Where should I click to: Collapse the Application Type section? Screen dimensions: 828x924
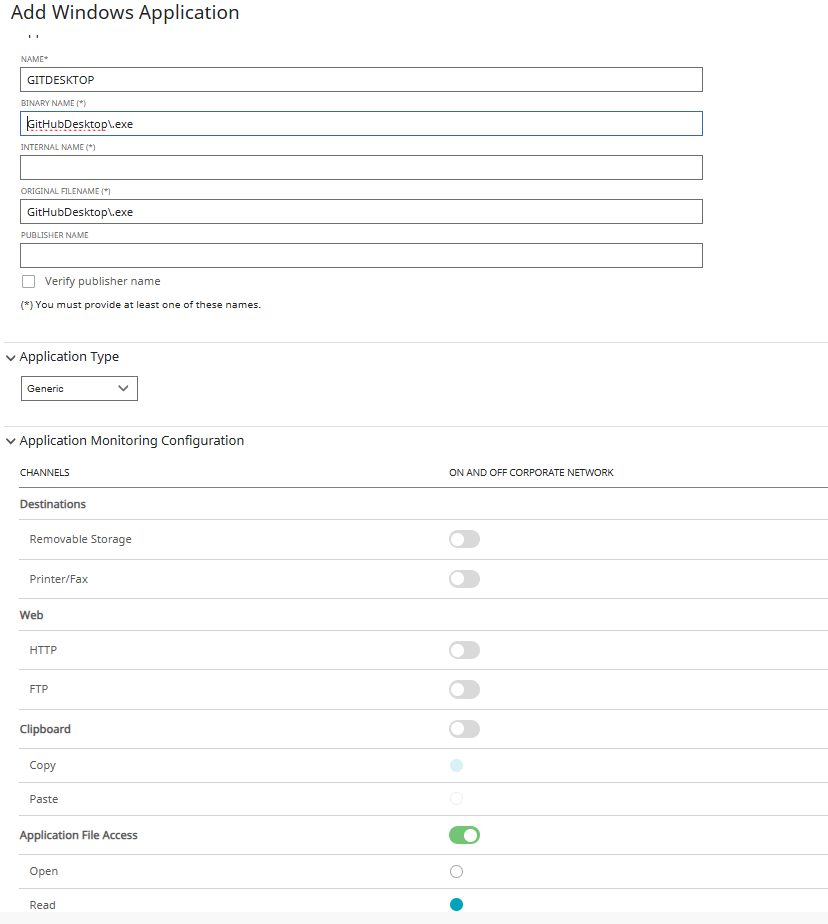click(x=10, y=358)
